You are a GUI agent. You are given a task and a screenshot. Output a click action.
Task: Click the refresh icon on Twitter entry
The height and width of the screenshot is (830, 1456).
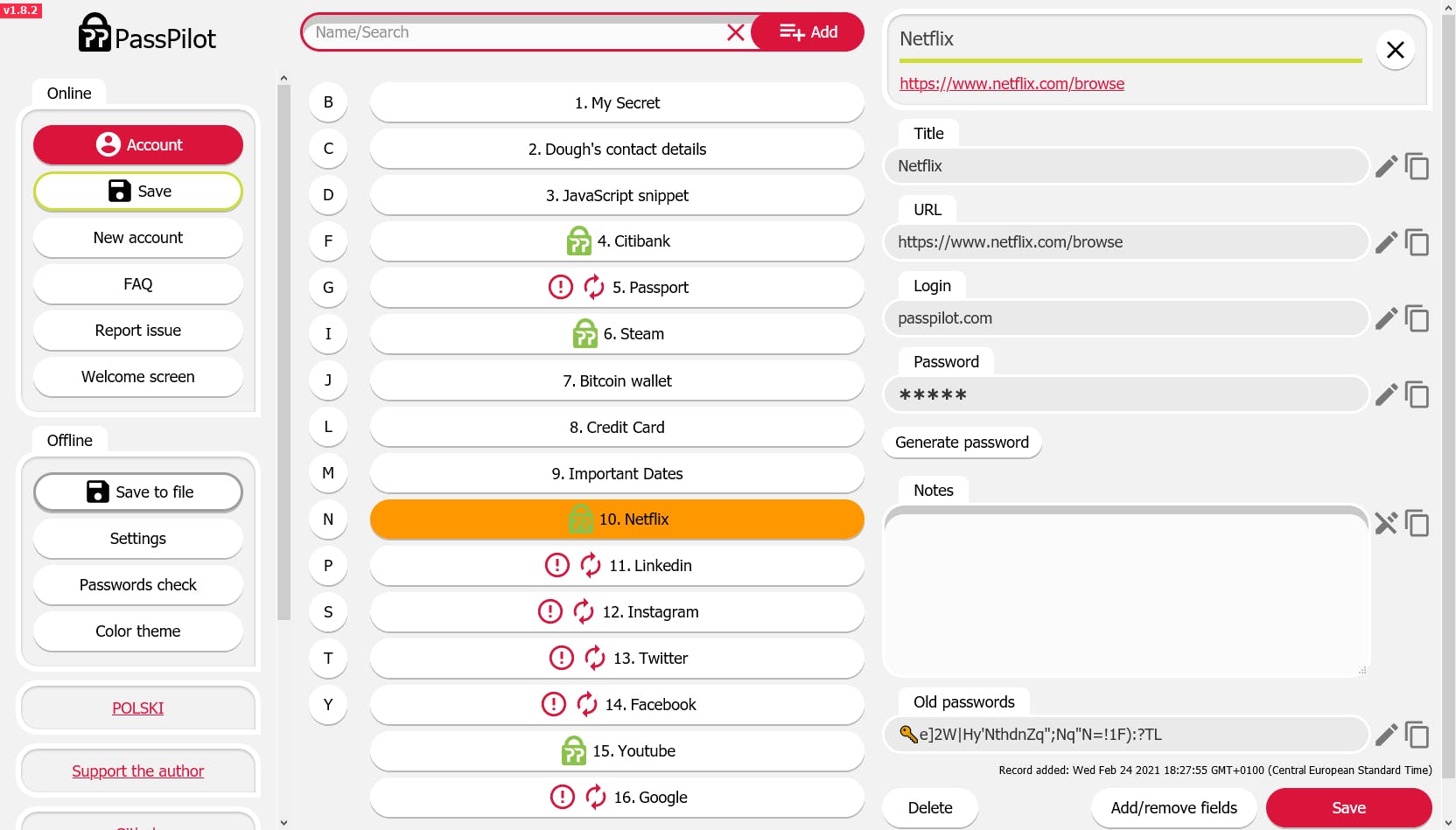point(595,658)
